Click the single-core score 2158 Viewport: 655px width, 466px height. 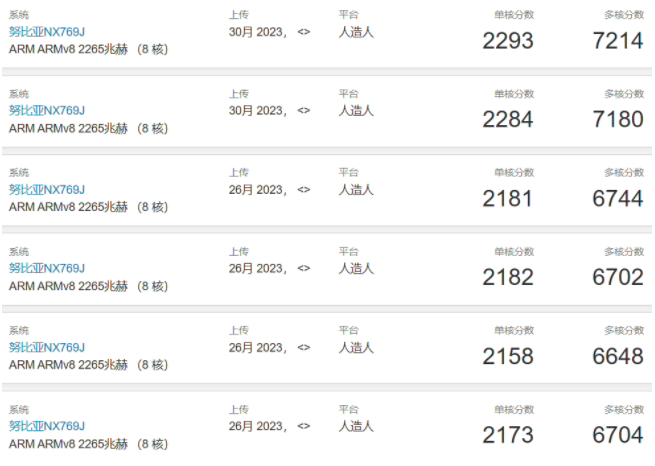pyautogui.click(x=508, y=357)
